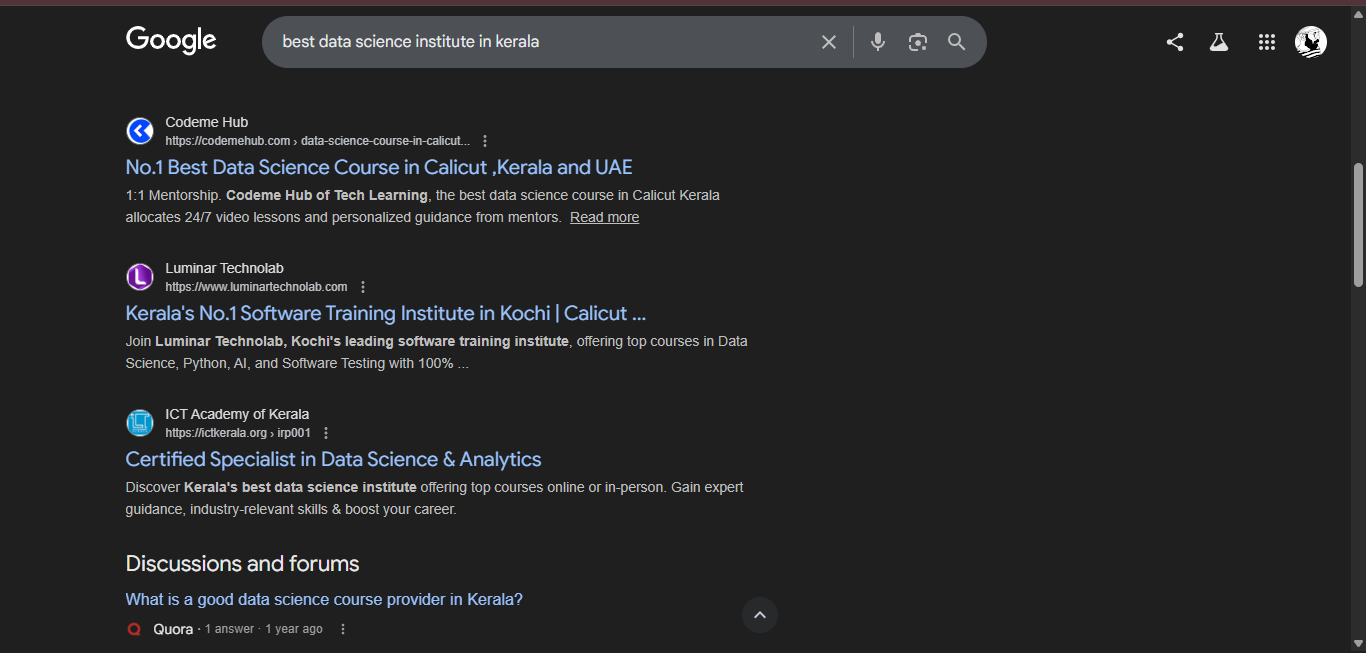Open Kerala's No.1 Software Training Institute link

click(x=385, y=313)
